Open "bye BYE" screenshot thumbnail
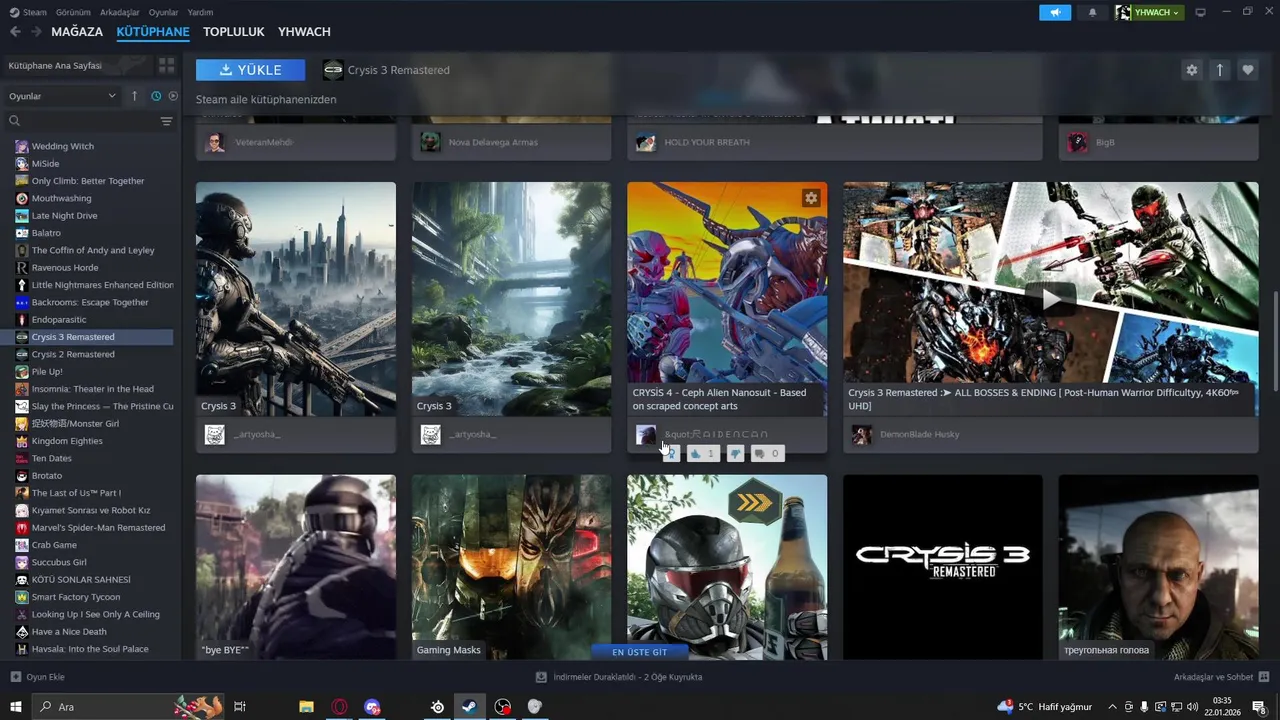This screenshot has width=1280, height=720. pyautogui.click(x=296, y=567)
